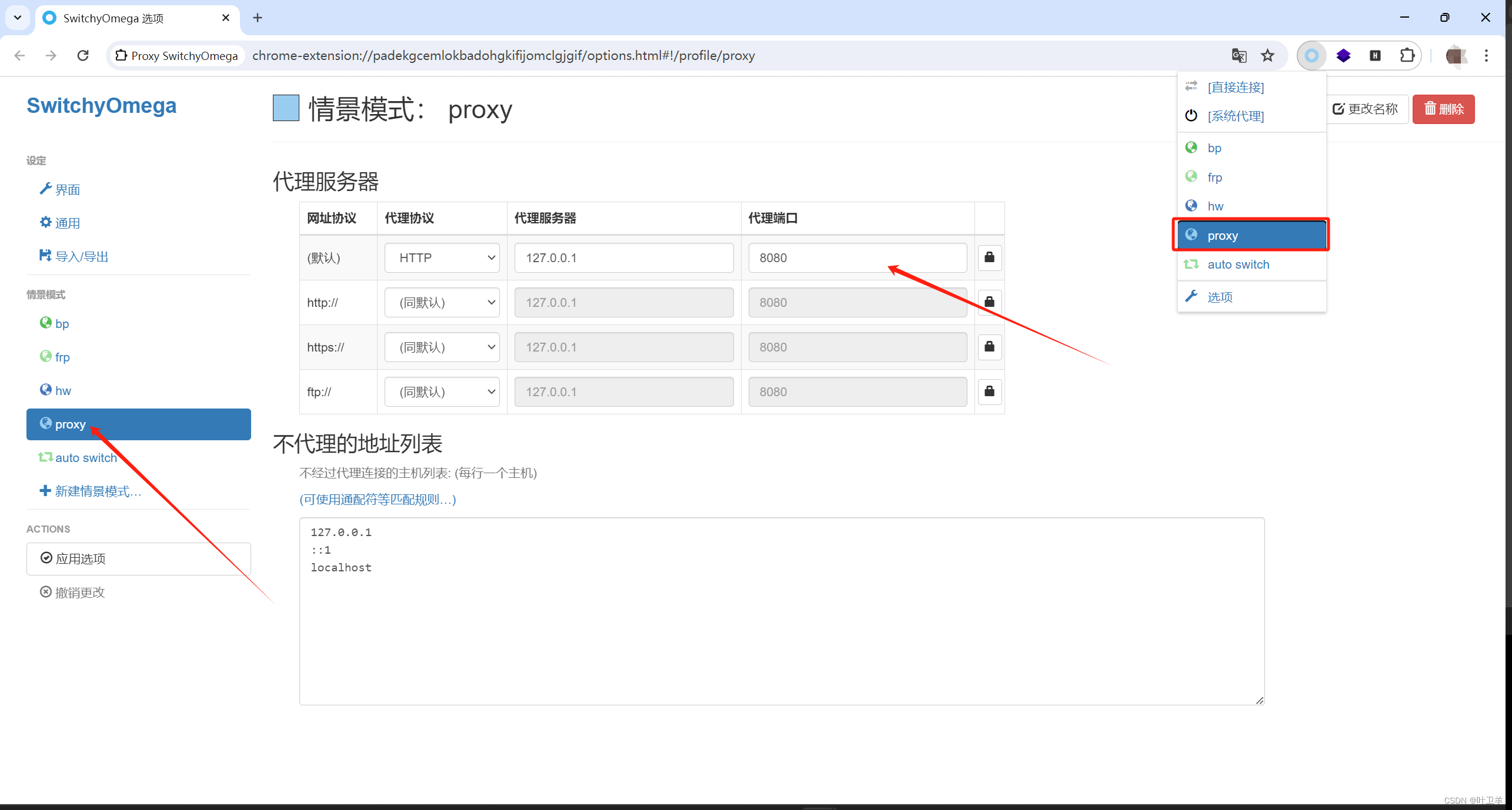Open the Chrome profile avatar
Screen dimensions: 1512x810
[x=1456, y=56]
